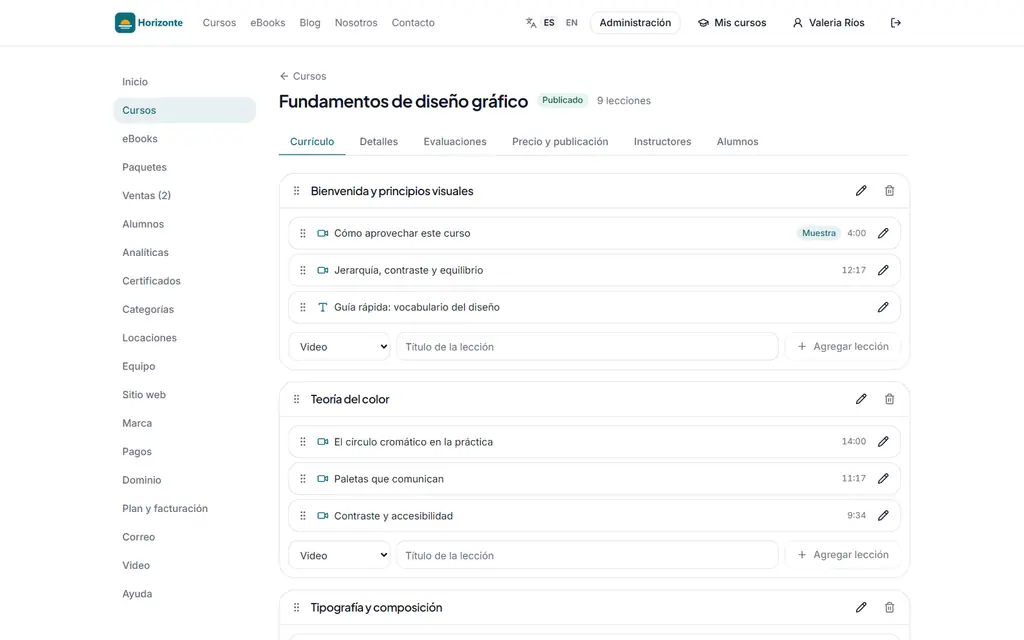Image resolution: width=1024 pixels, height=640 pixels.
Task: Open Mis cursos
Action: (732, 23)
